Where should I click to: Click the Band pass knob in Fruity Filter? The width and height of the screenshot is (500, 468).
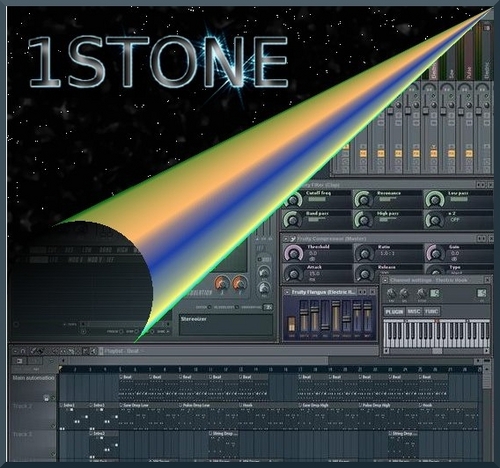pos(293,220)
